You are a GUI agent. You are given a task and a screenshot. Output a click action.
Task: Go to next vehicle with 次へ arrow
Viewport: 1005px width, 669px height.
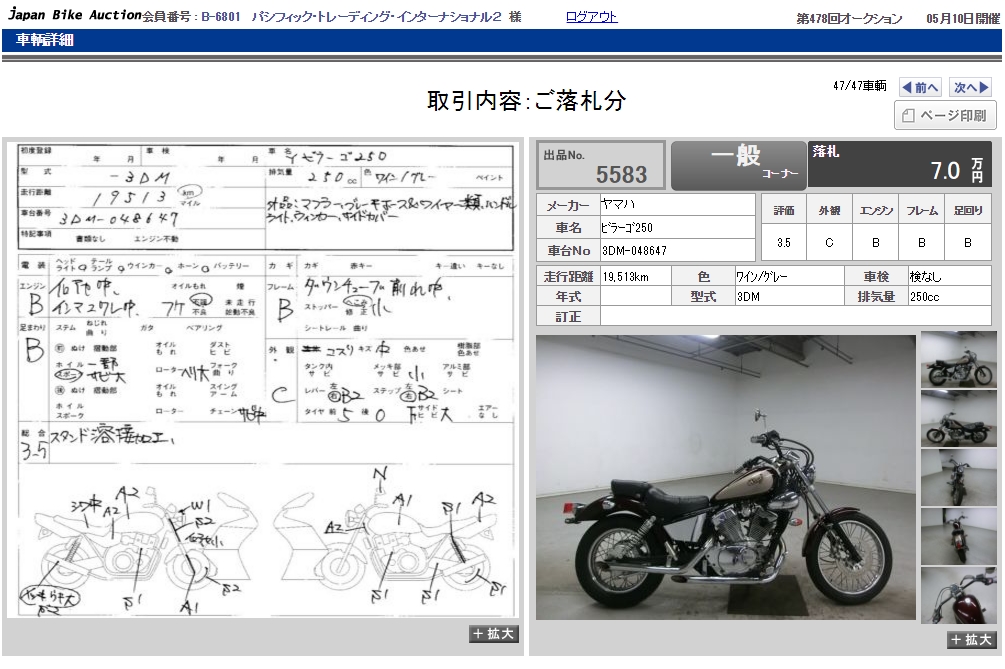click(970, 87)
